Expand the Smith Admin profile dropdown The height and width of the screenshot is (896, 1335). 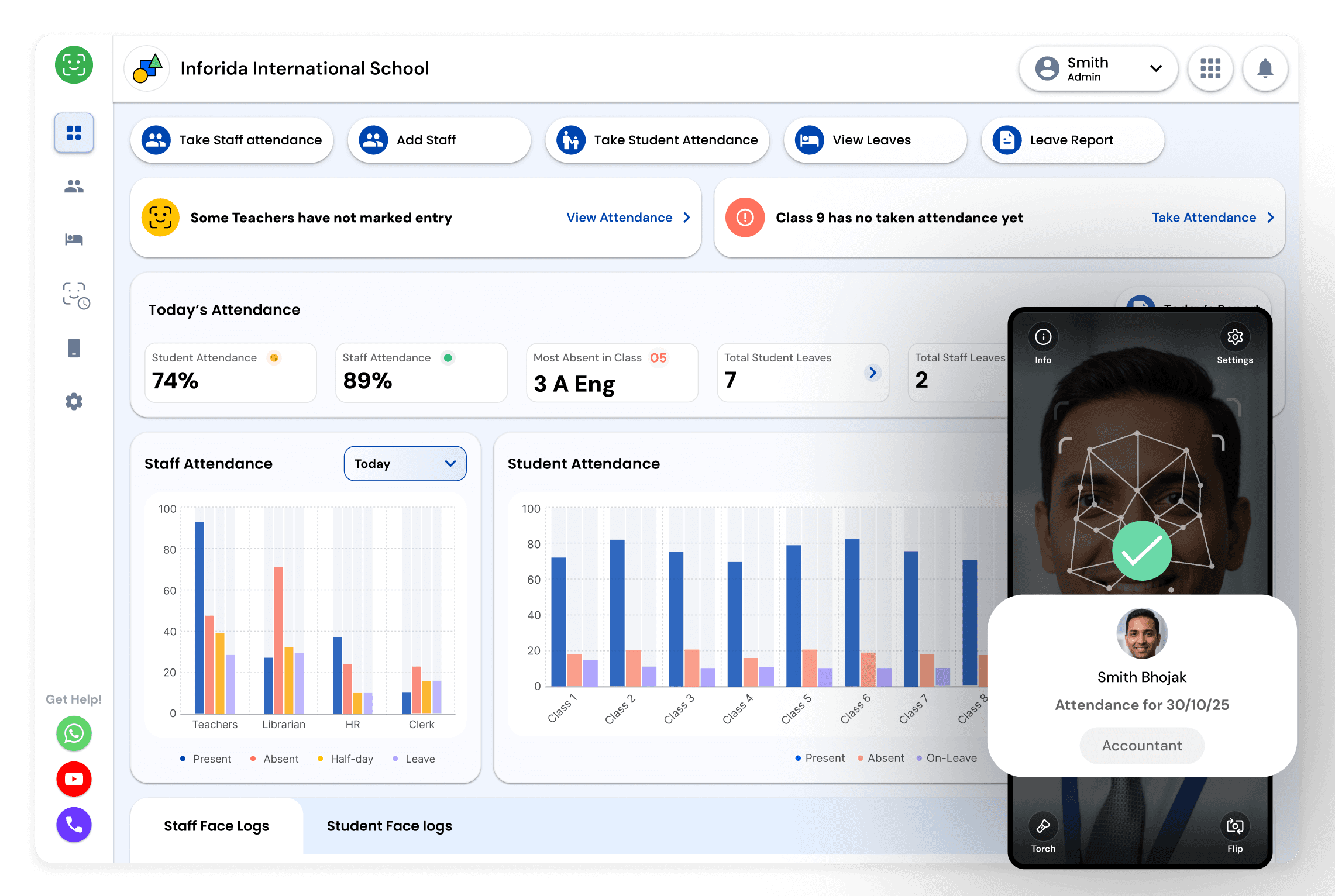(x=1155, y=69)
